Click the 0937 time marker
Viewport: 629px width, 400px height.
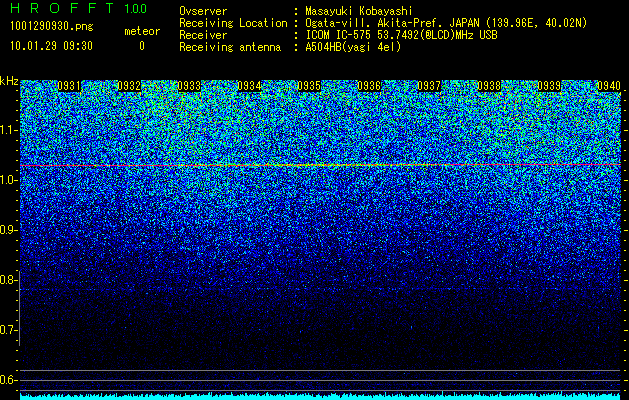pos(429,86)
